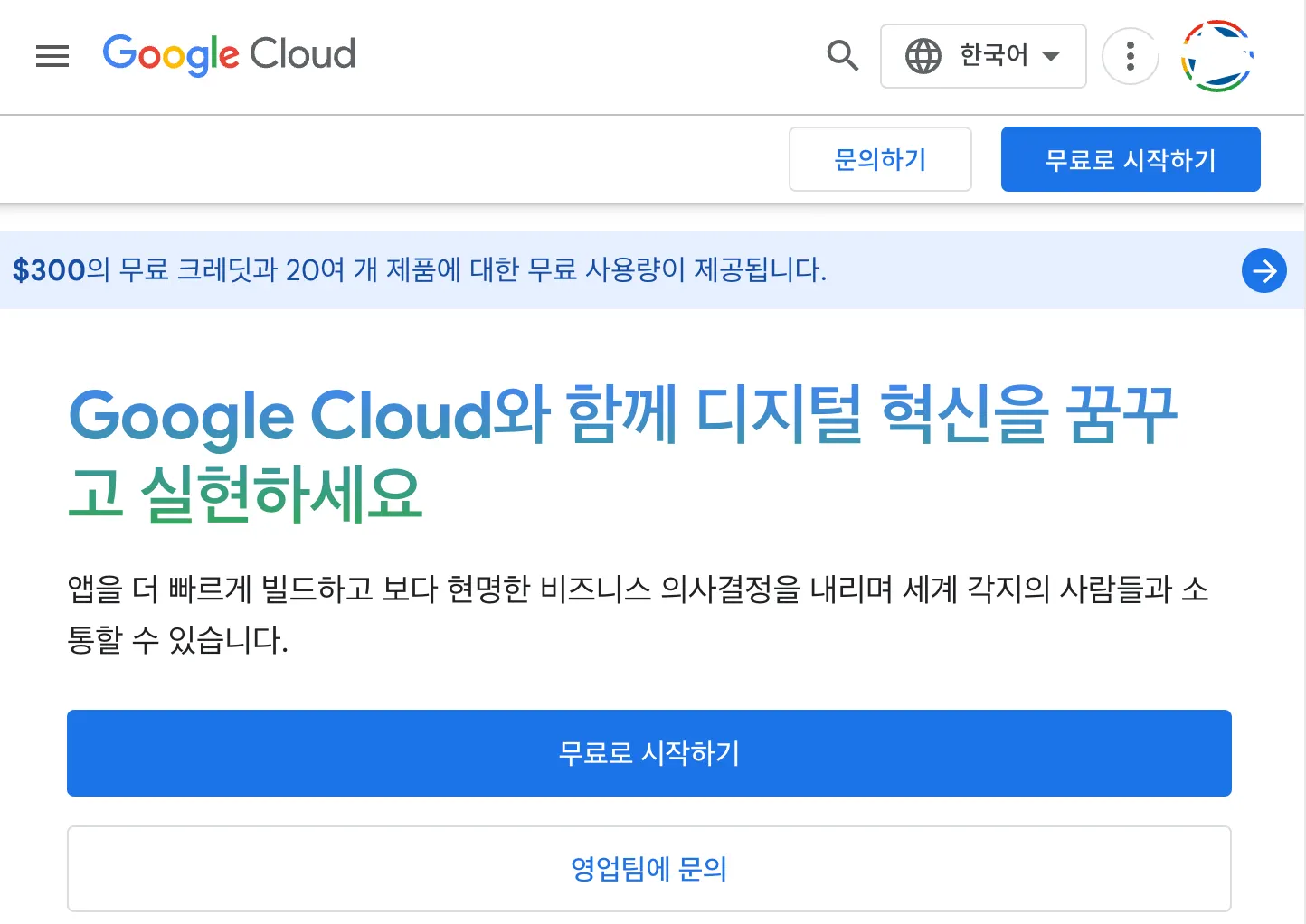Click the globe icon in language selector
This screenshot has height=924, width=1306.
pos(923,56)
